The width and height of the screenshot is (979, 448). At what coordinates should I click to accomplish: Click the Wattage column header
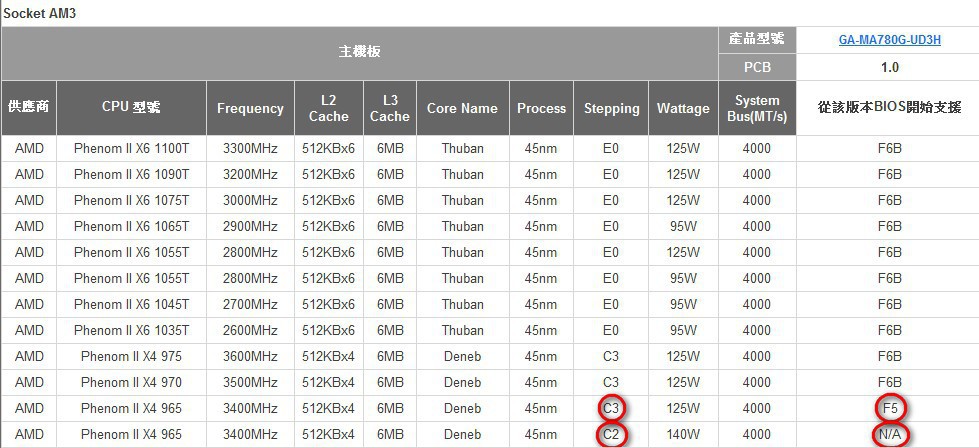683,108
